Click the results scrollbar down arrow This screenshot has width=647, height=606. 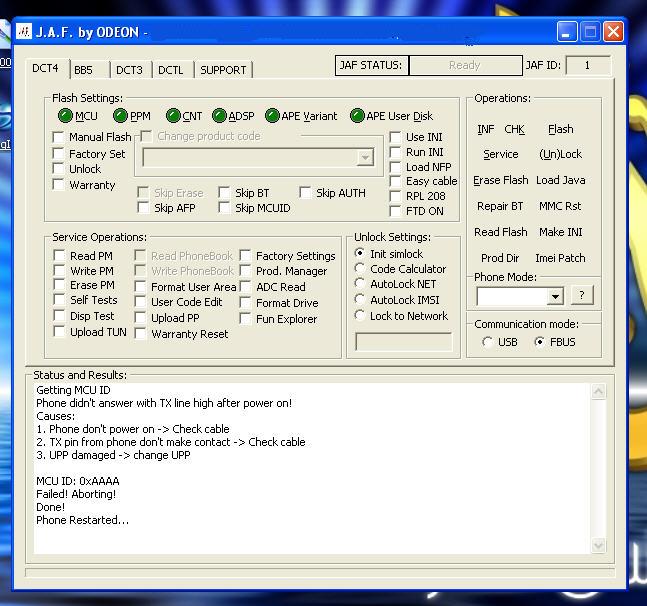tap(598, 545)
